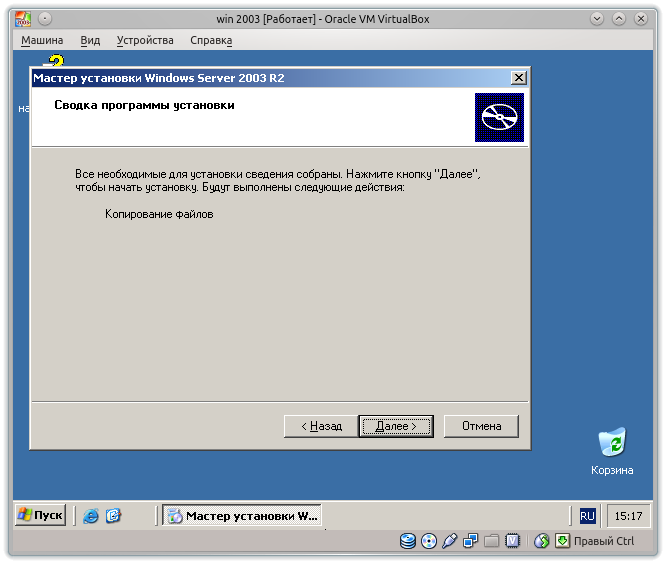The image size is (666, 564).
Task: Open the Справка menu
Action: (211, 40)
